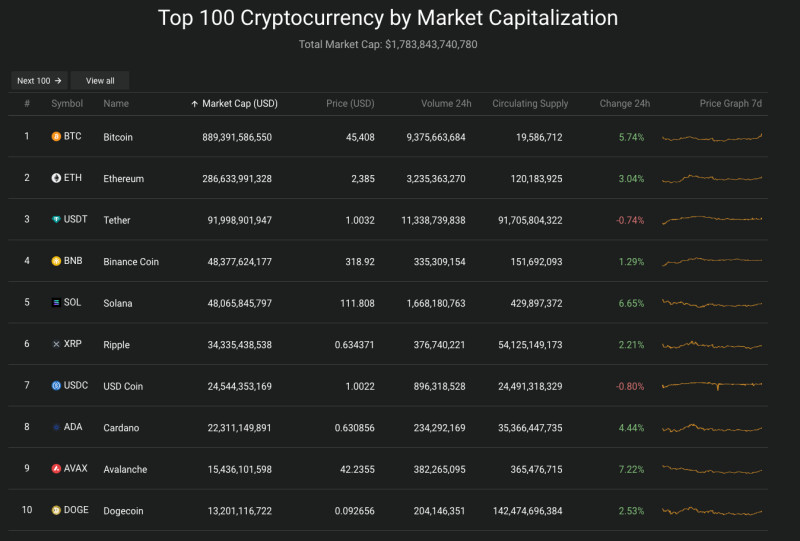Viewport: 800px width, 541px height.
Task: Open Dogecoin's 7-day price graph
Action: [712, 510]
